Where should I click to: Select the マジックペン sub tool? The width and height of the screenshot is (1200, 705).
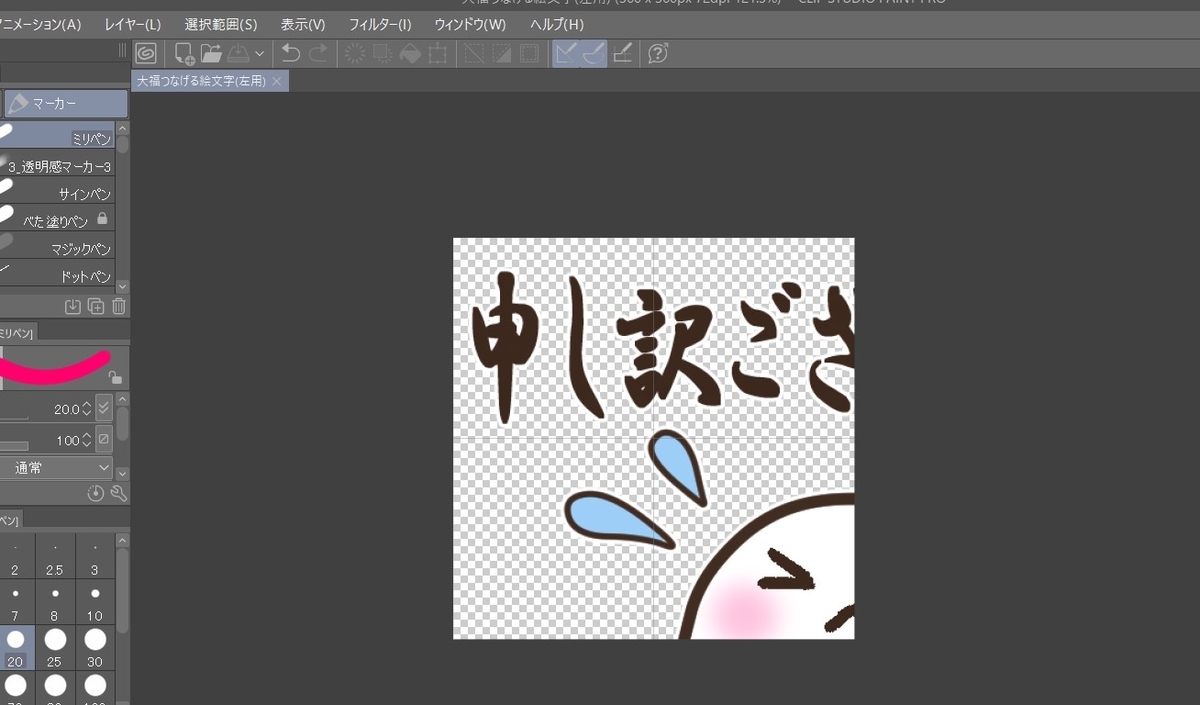click(x=57, y=247)
